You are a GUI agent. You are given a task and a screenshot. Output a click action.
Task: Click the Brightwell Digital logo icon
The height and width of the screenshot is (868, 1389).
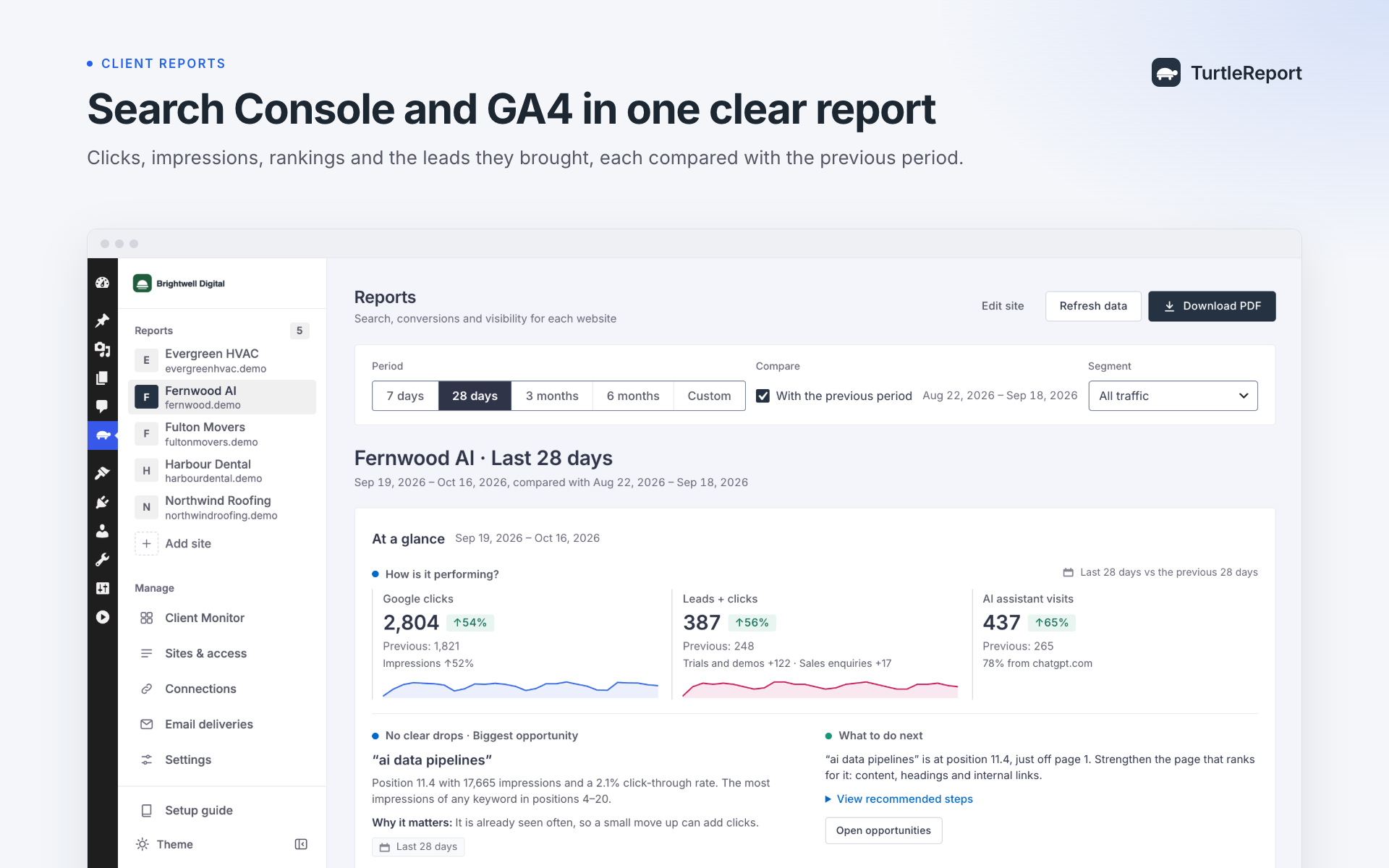pyautogui.click(x=143, y=284)
